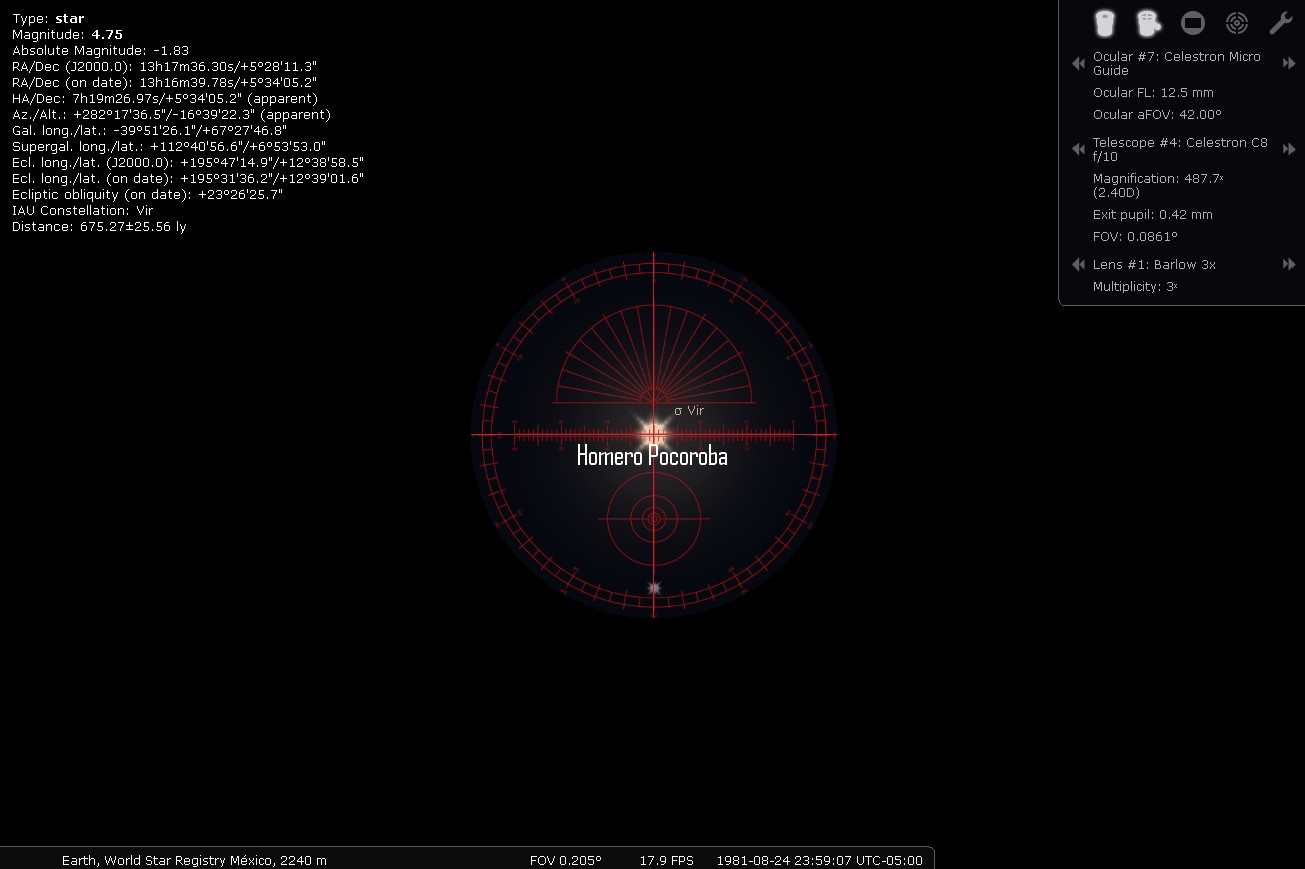Click the 'RA/Dec (on date)' coordinates line
Screen dimensions: 1305x869
(x=165, y=83)
